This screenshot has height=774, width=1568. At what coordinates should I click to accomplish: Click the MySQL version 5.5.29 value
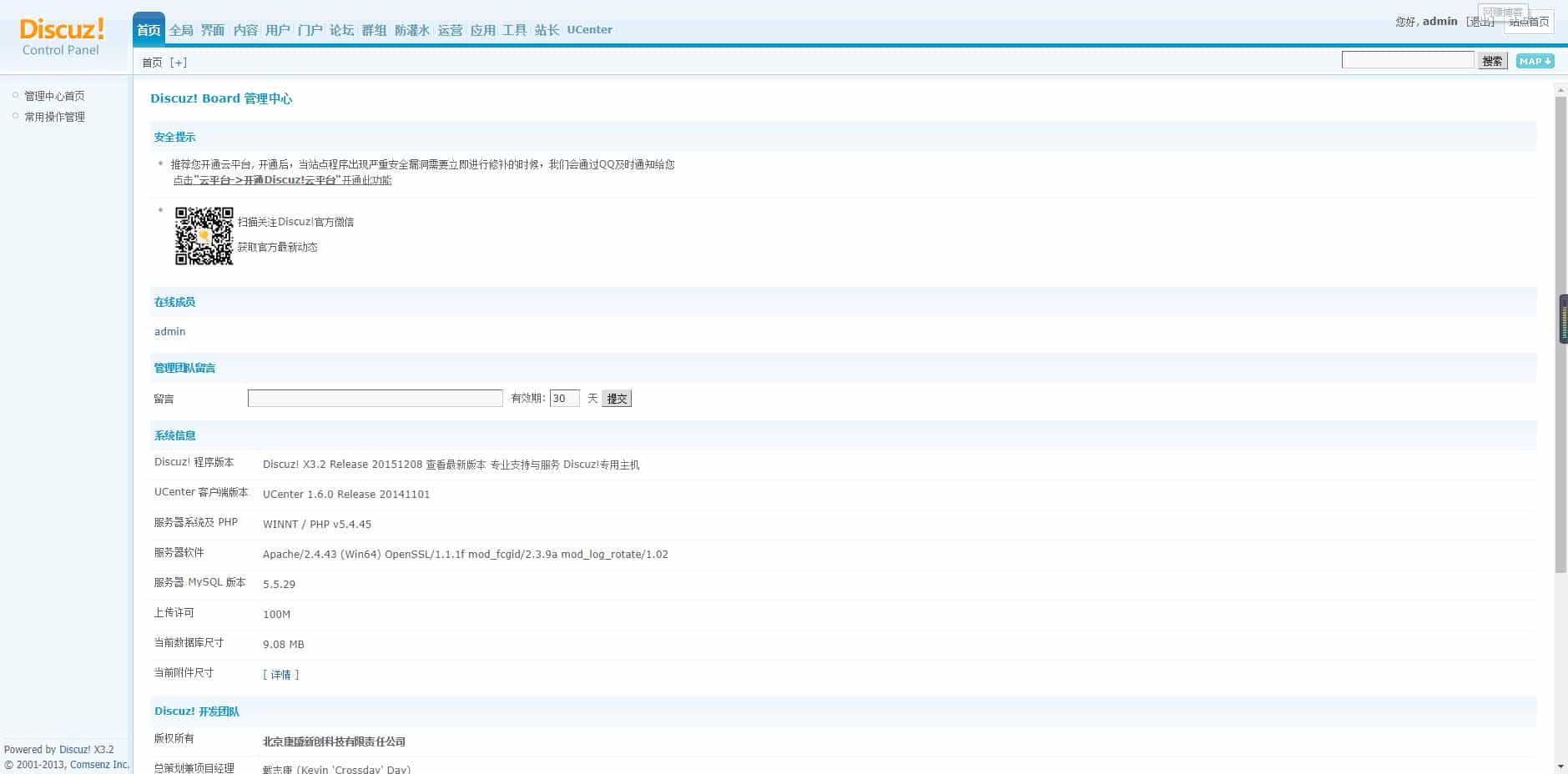279,585
